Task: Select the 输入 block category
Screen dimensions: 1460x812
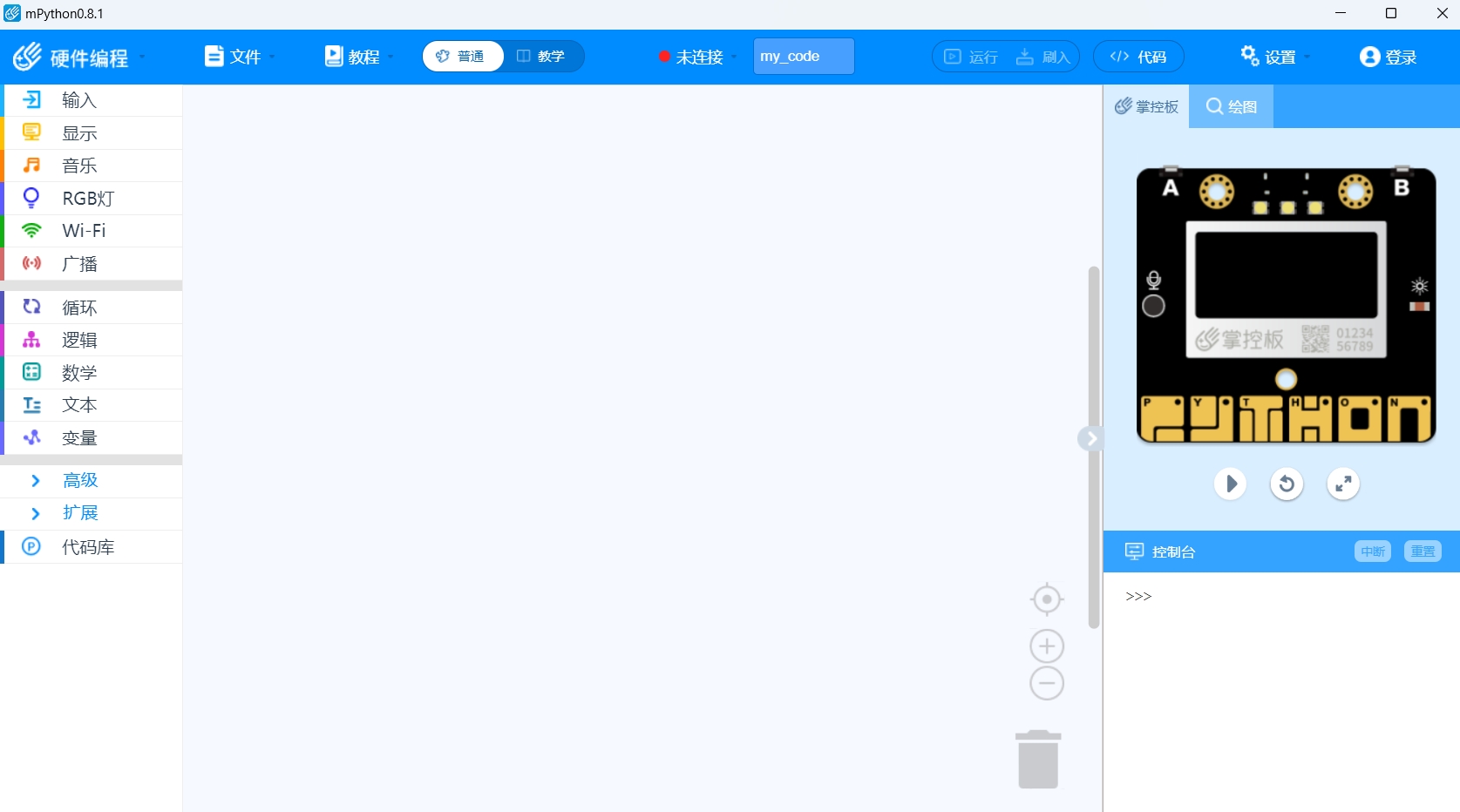Action: pos(78,99)
